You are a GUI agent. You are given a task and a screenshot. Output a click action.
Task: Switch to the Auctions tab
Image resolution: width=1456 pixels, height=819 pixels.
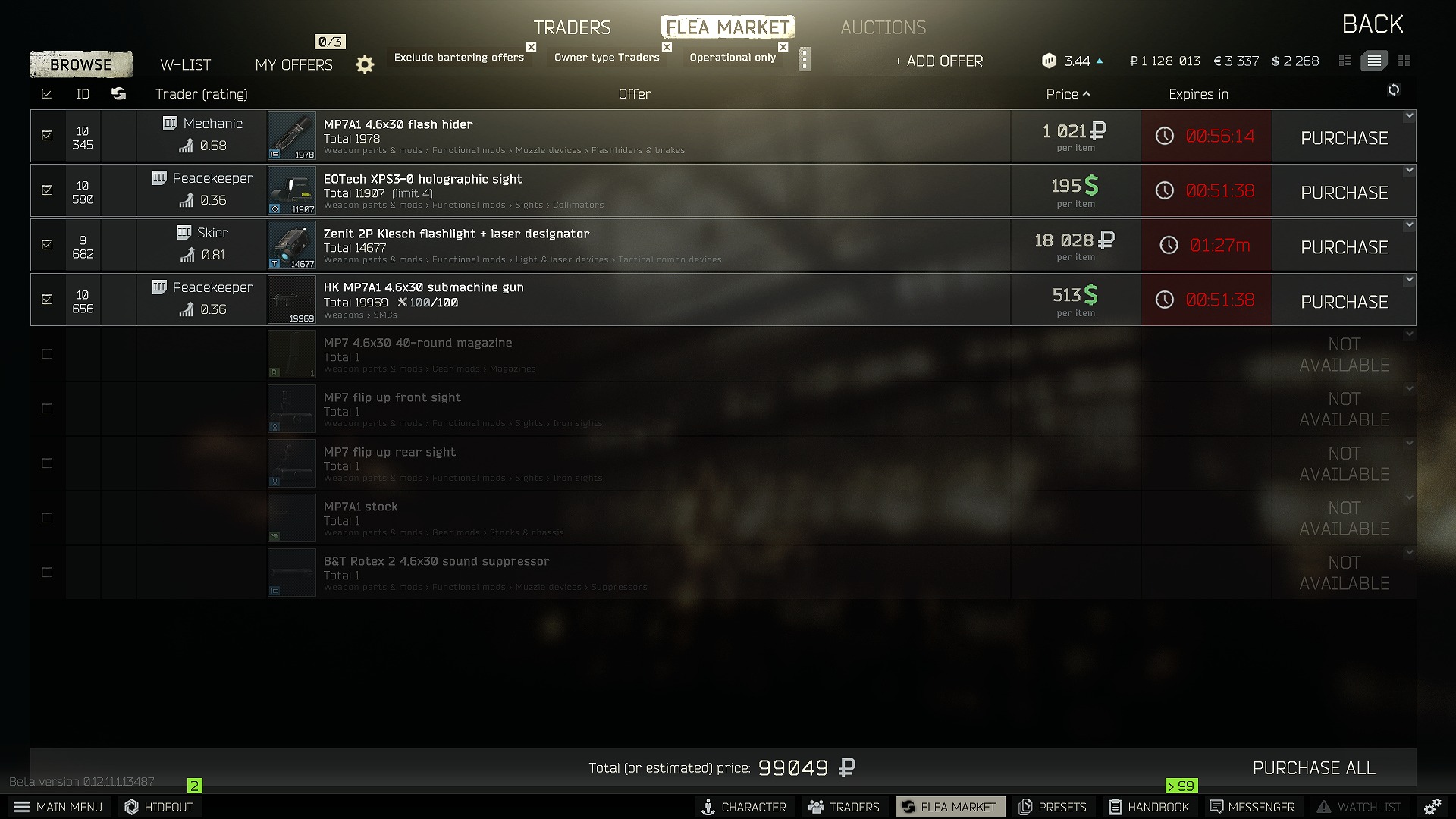883,27
